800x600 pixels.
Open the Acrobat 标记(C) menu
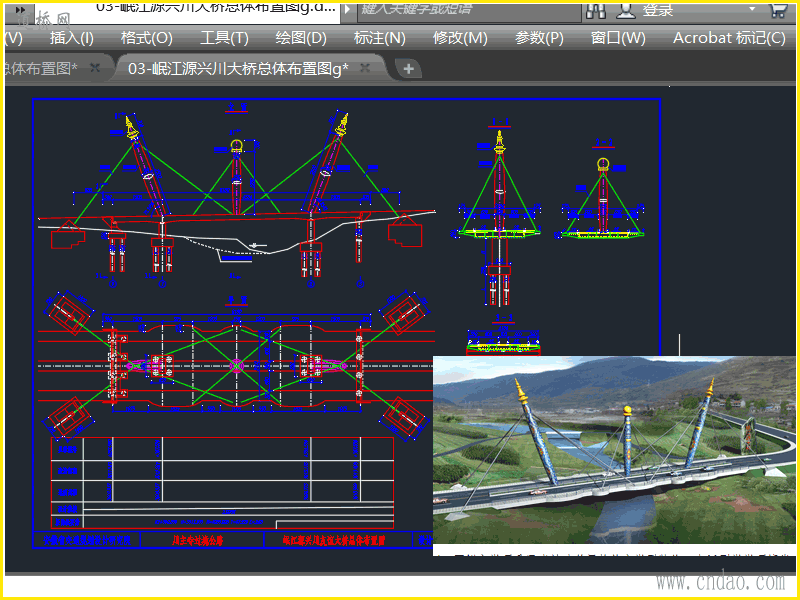729,38
